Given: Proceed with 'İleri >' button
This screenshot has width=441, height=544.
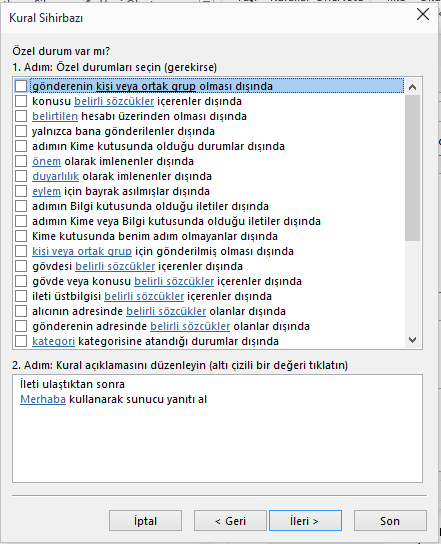Looking at the screenshot, I should tap(305, 521).
